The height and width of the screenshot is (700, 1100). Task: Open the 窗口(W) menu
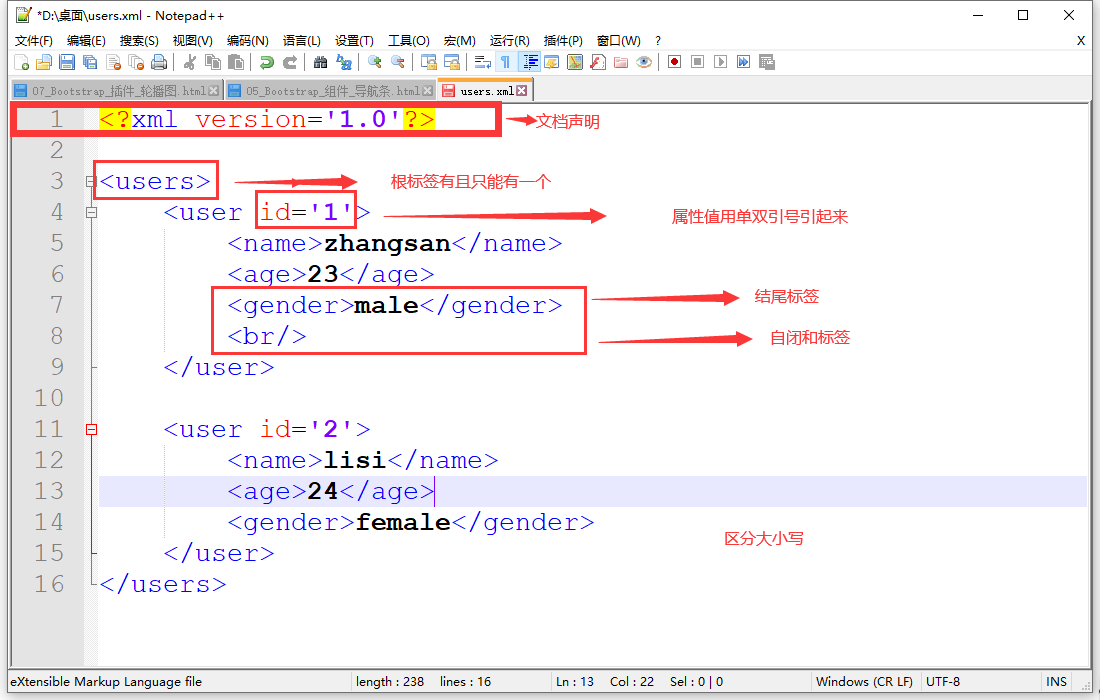tap(618, 41)
